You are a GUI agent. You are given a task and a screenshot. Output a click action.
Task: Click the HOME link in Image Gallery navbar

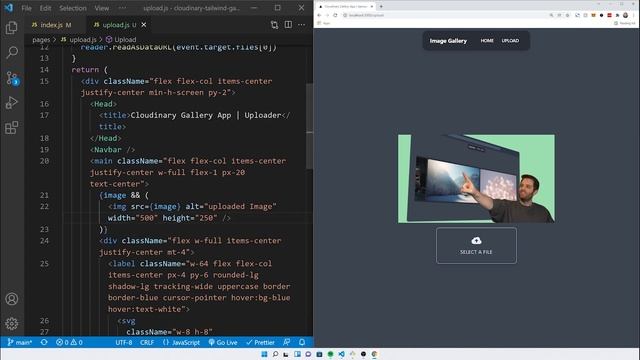tap(487, 41)
